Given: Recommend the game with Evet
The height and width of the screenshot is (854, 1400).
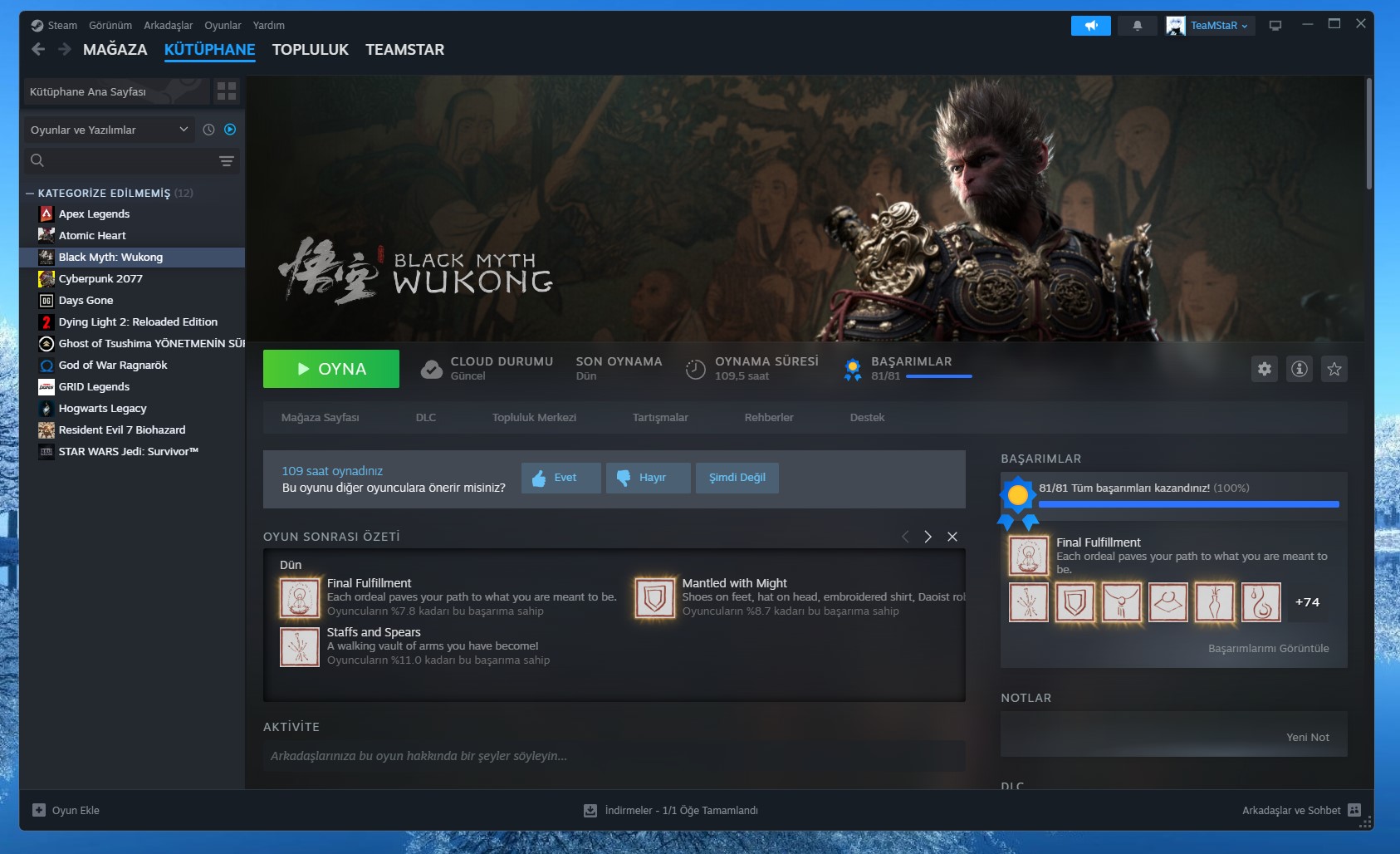Looking at the screenshot, I should coord(561,478).
